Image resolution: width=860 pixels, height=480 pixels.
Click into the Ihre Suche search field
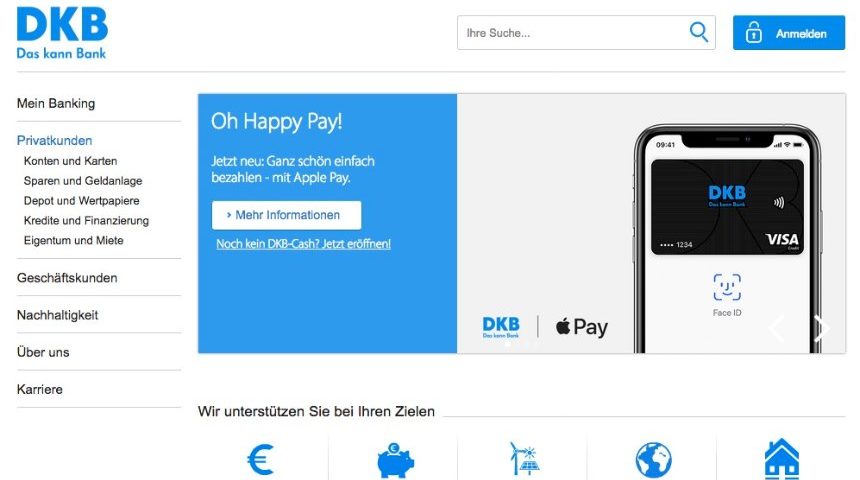point(586,32)
